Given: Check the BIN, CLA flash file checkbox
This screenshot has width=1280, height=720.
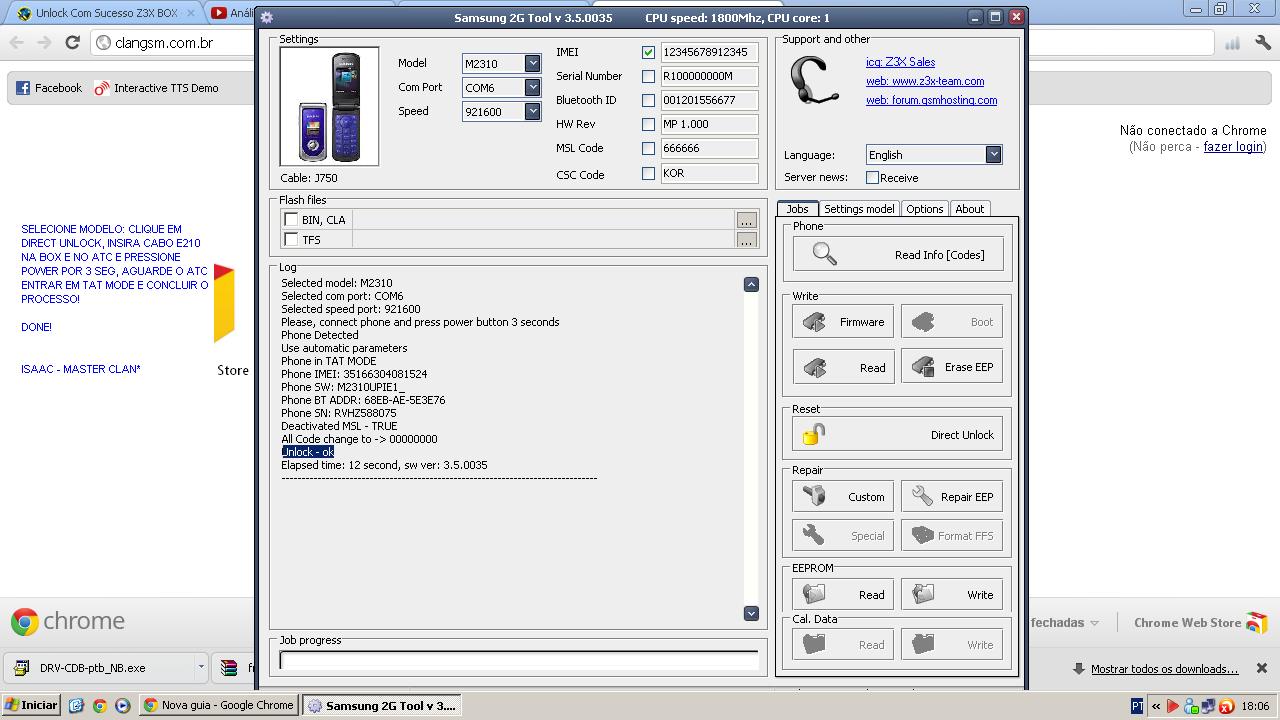Looking at the screenshot, I should click(x=291, y=220).
